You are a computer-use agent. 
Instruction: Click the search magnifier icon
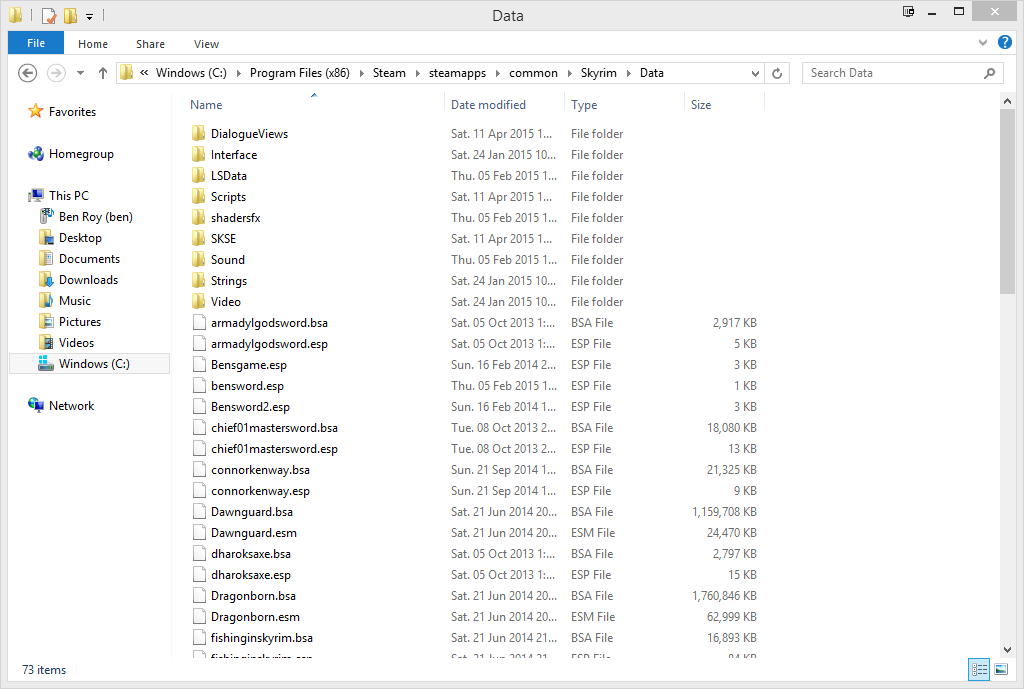pos(989,73)
